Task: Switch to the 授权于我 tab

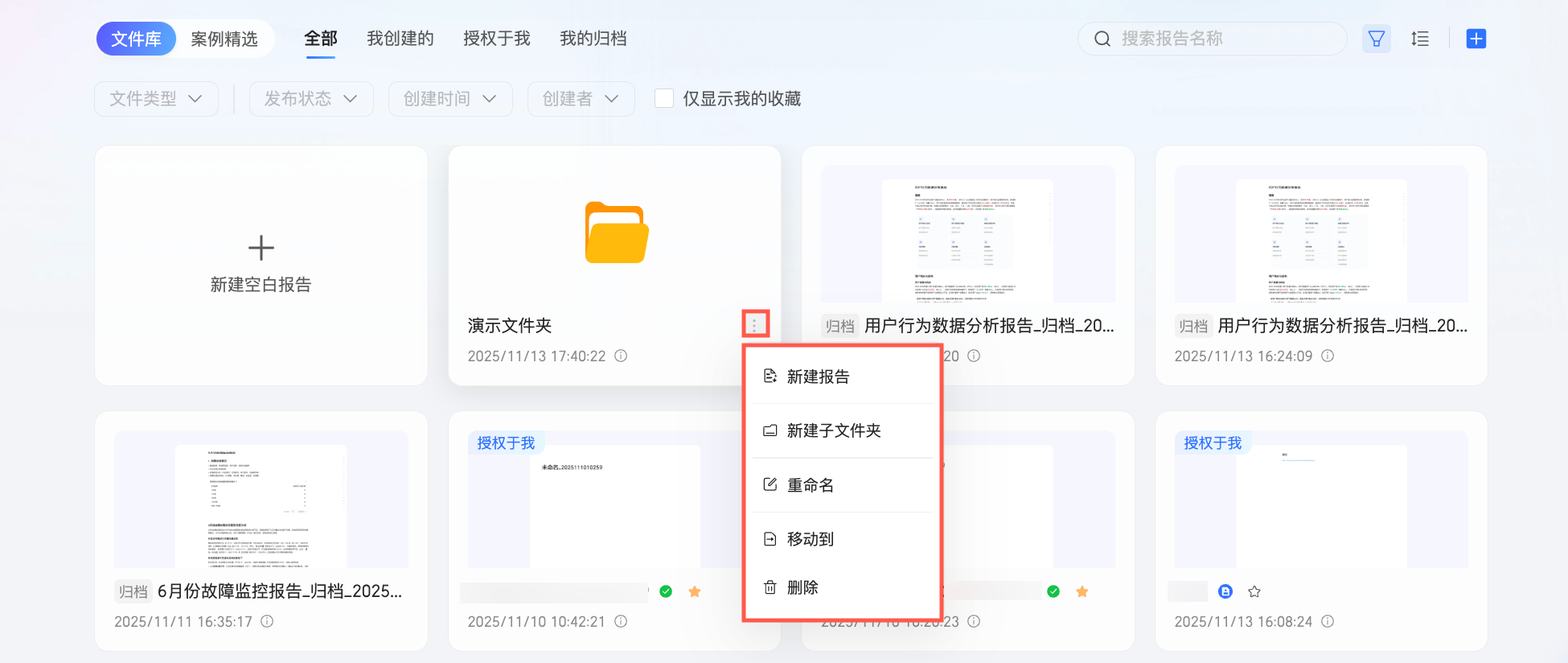Action: coord(497,39)
